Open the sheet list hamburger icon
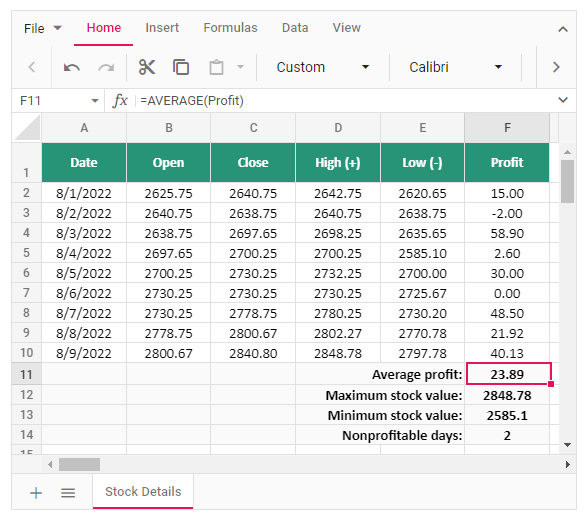586x519 pixels. pyautogui.click(x=68, y=493)
